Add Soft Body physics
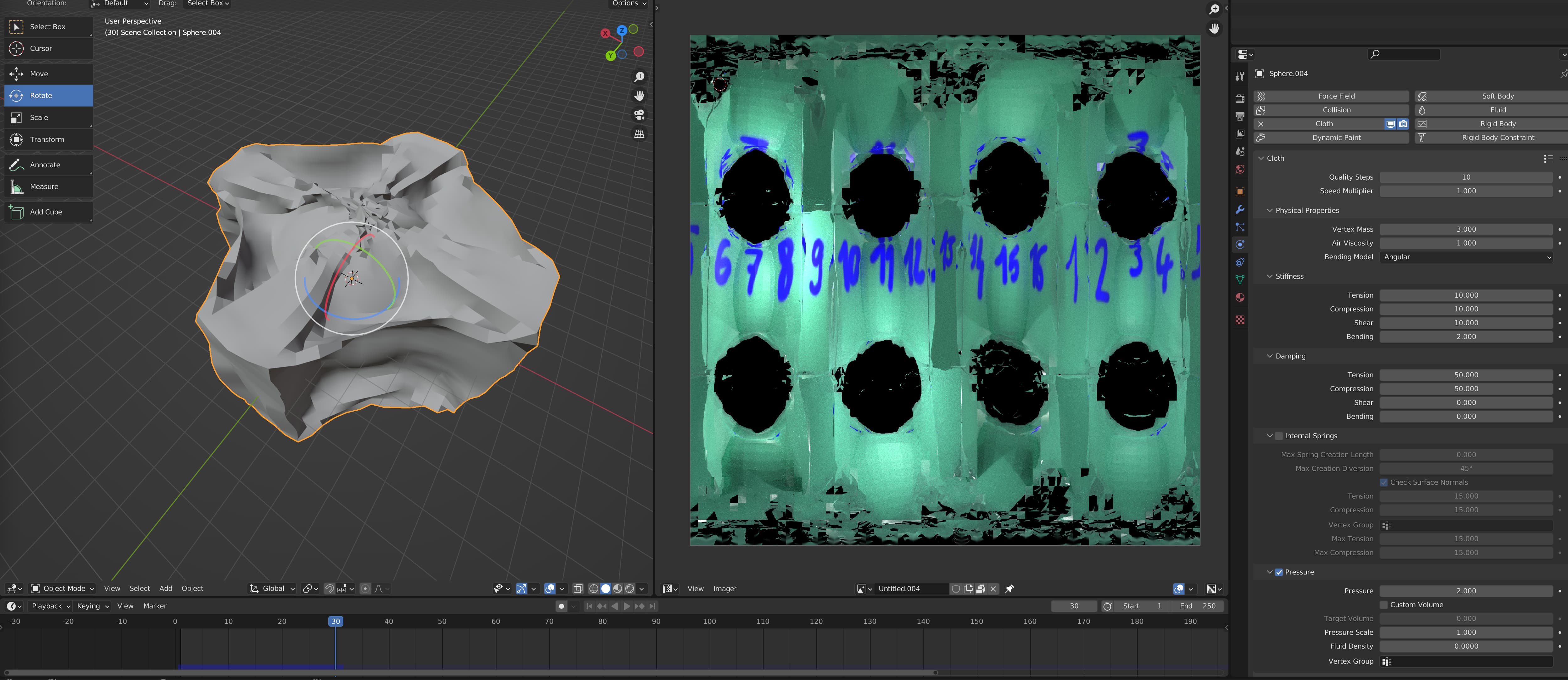1568x680 pixels. pyautogui.click(x=1491, y=96)
